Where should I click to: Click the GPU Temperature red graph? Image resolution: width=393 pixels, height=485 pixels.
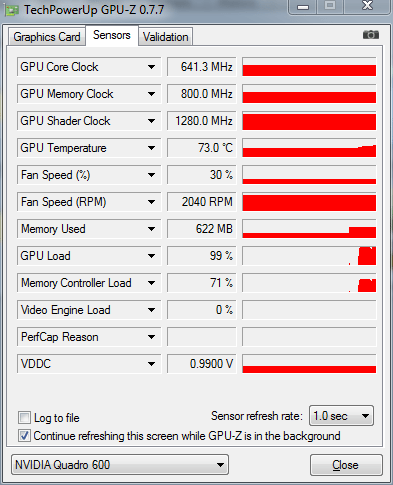[309, 148]
